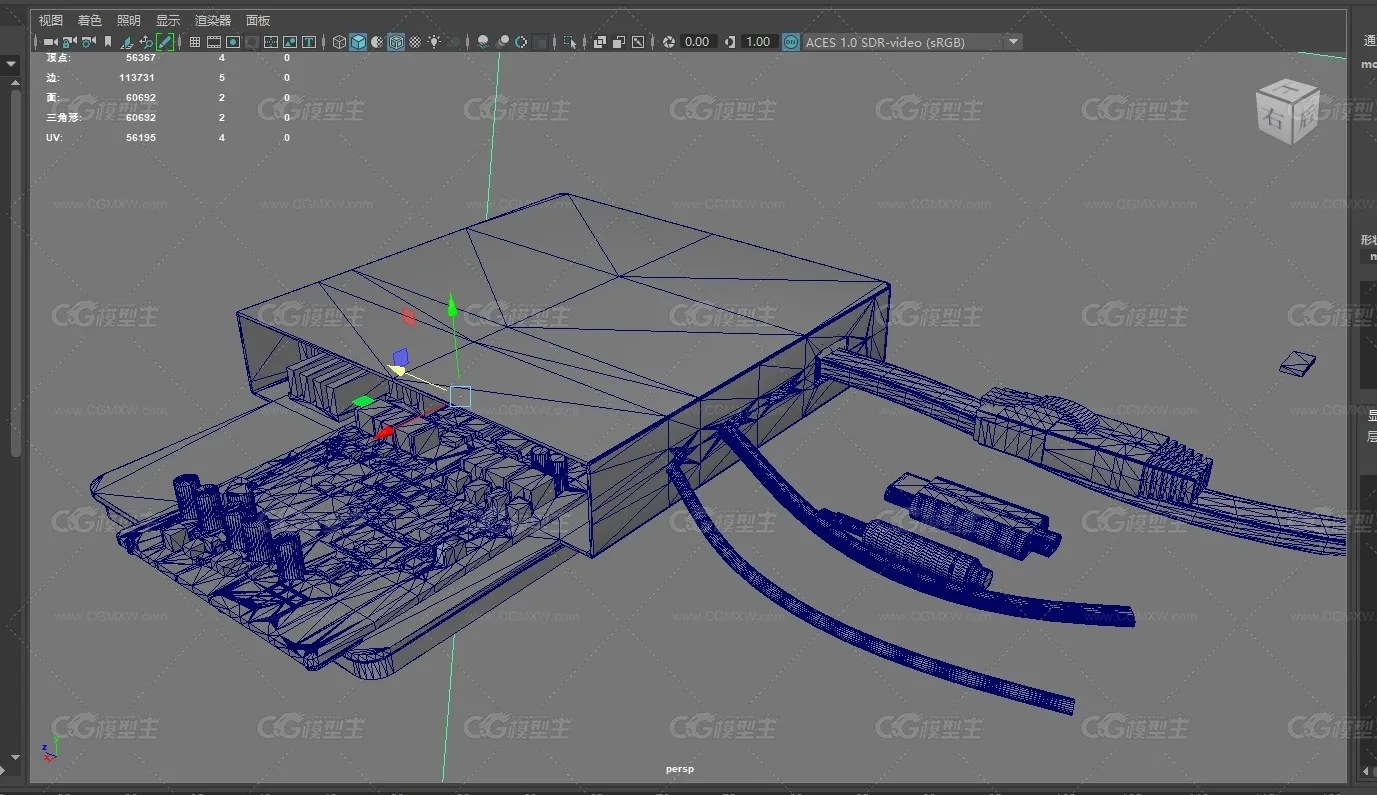Click the down arrow in left sidebar

pyautogui.click(x=11, y=64)
